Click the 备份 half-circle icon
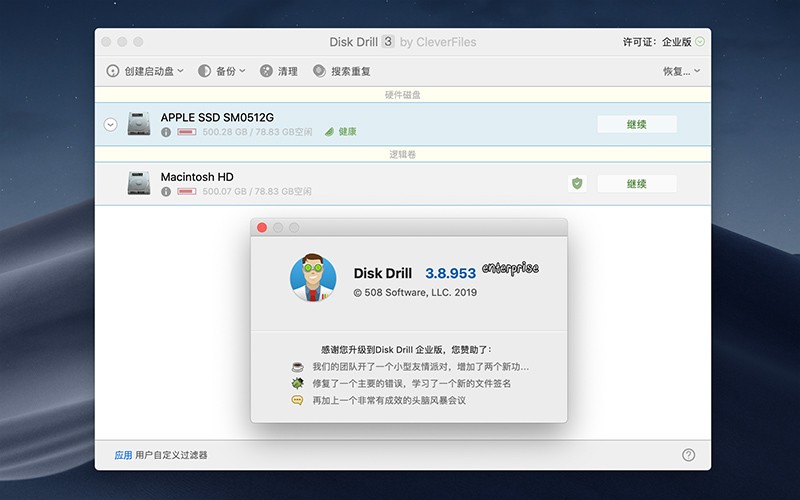The image size is (800, 500). (x=204, y=71)
